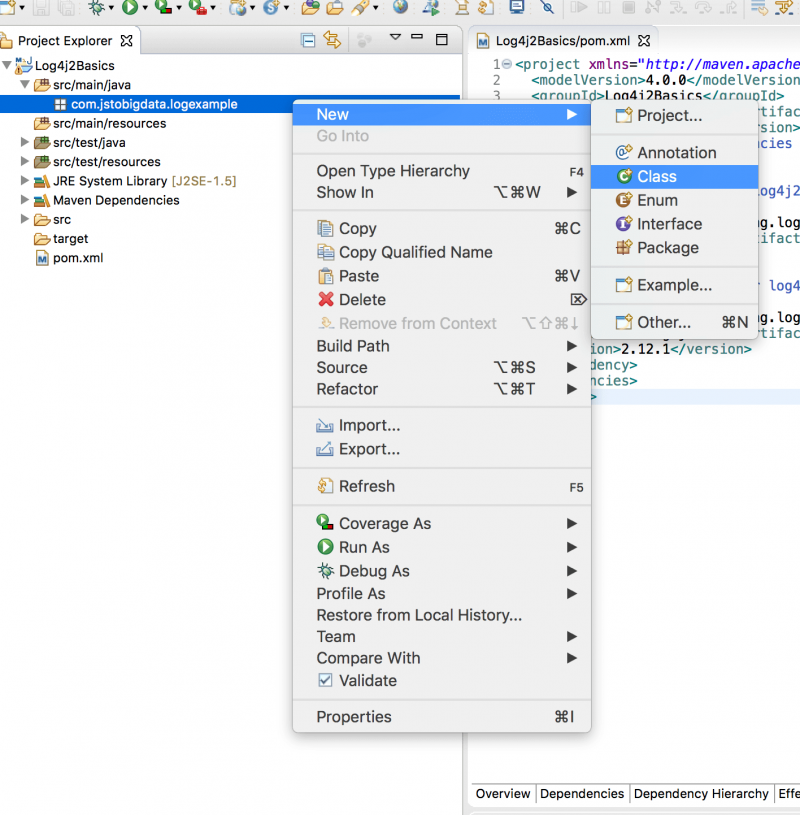Collapse All in the Project Explorer toolbar
Viewport: 800px width, 815px height.
tap(307, 41)
